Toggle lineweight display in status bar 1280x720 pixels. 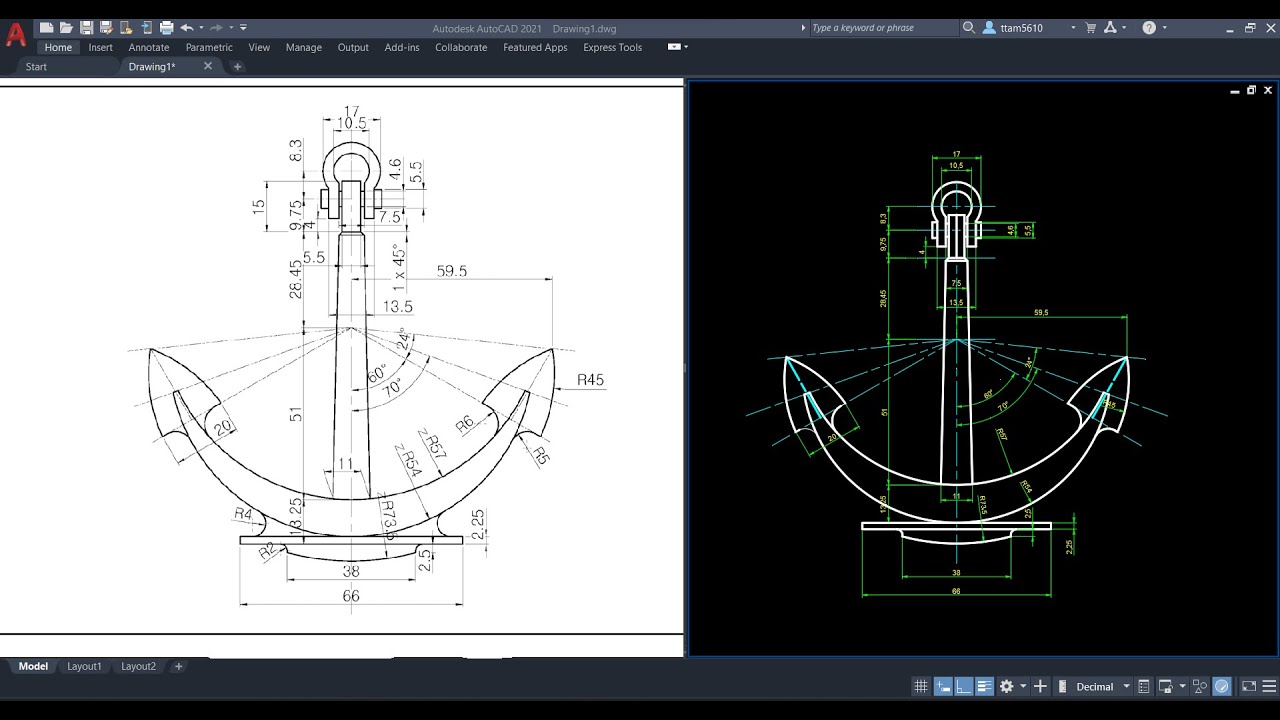985,686
